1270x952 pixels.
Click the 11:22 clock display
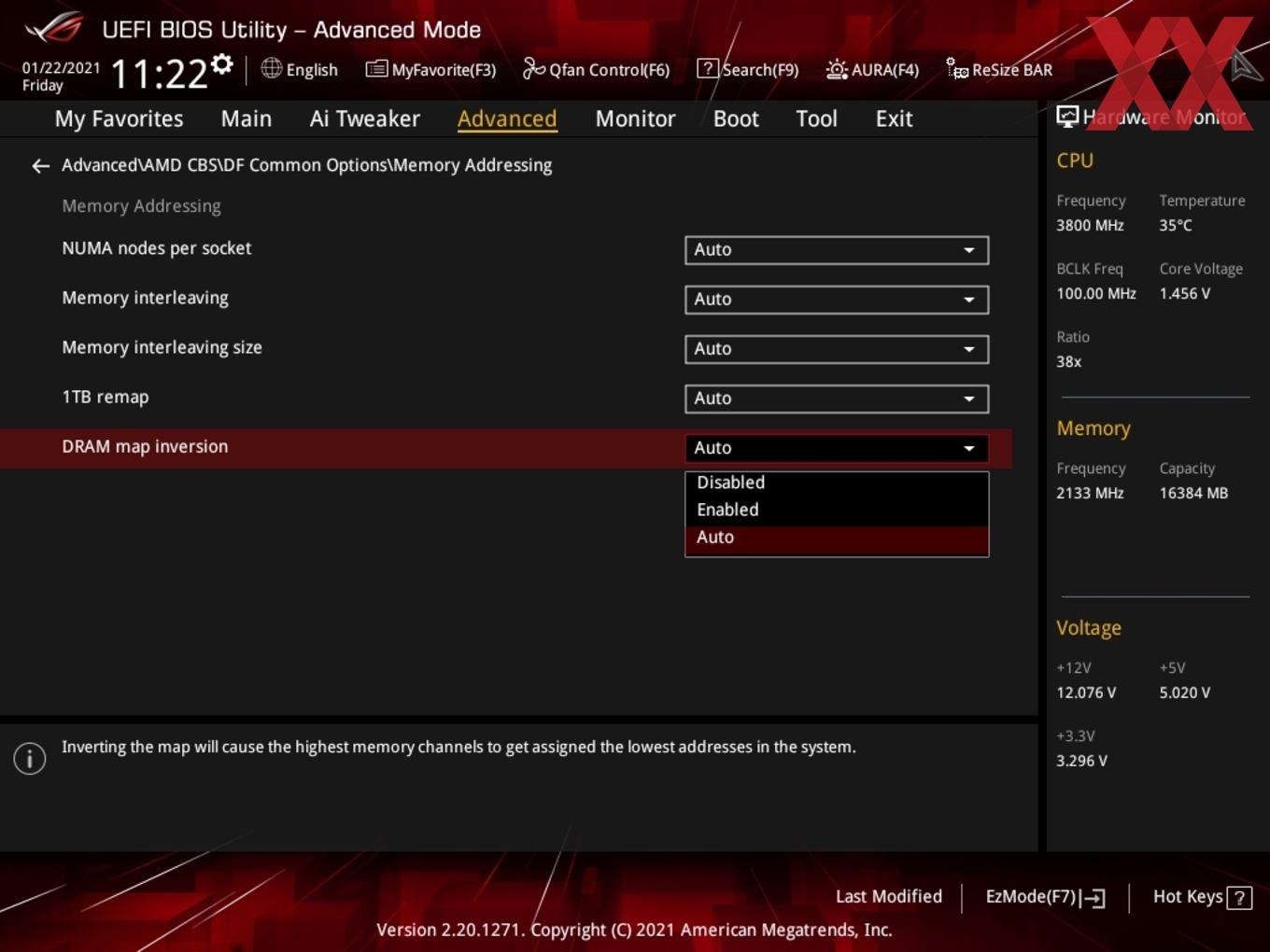pos(159,74)
